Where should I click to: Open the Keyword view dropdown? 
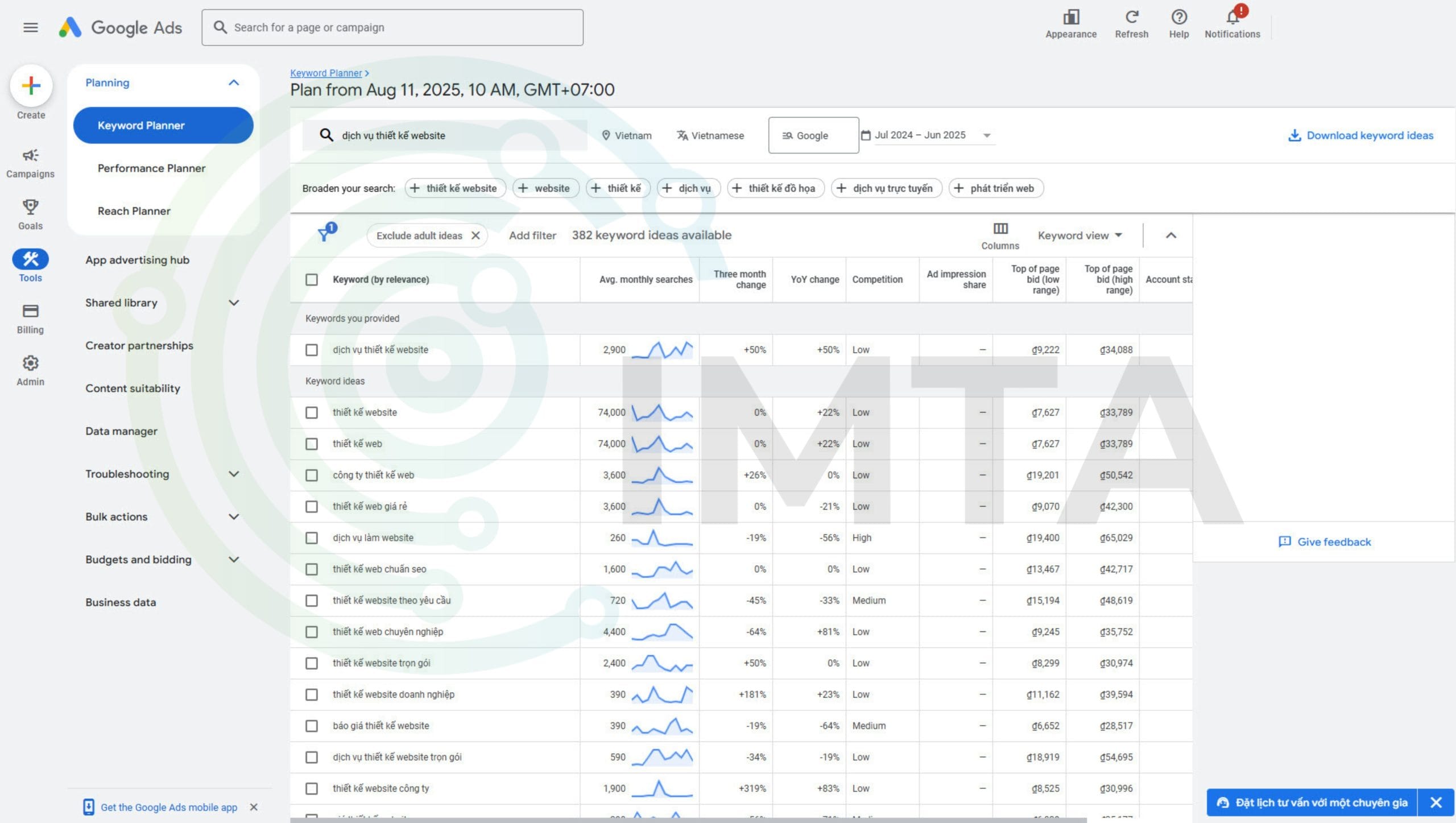pos(1078,235)
